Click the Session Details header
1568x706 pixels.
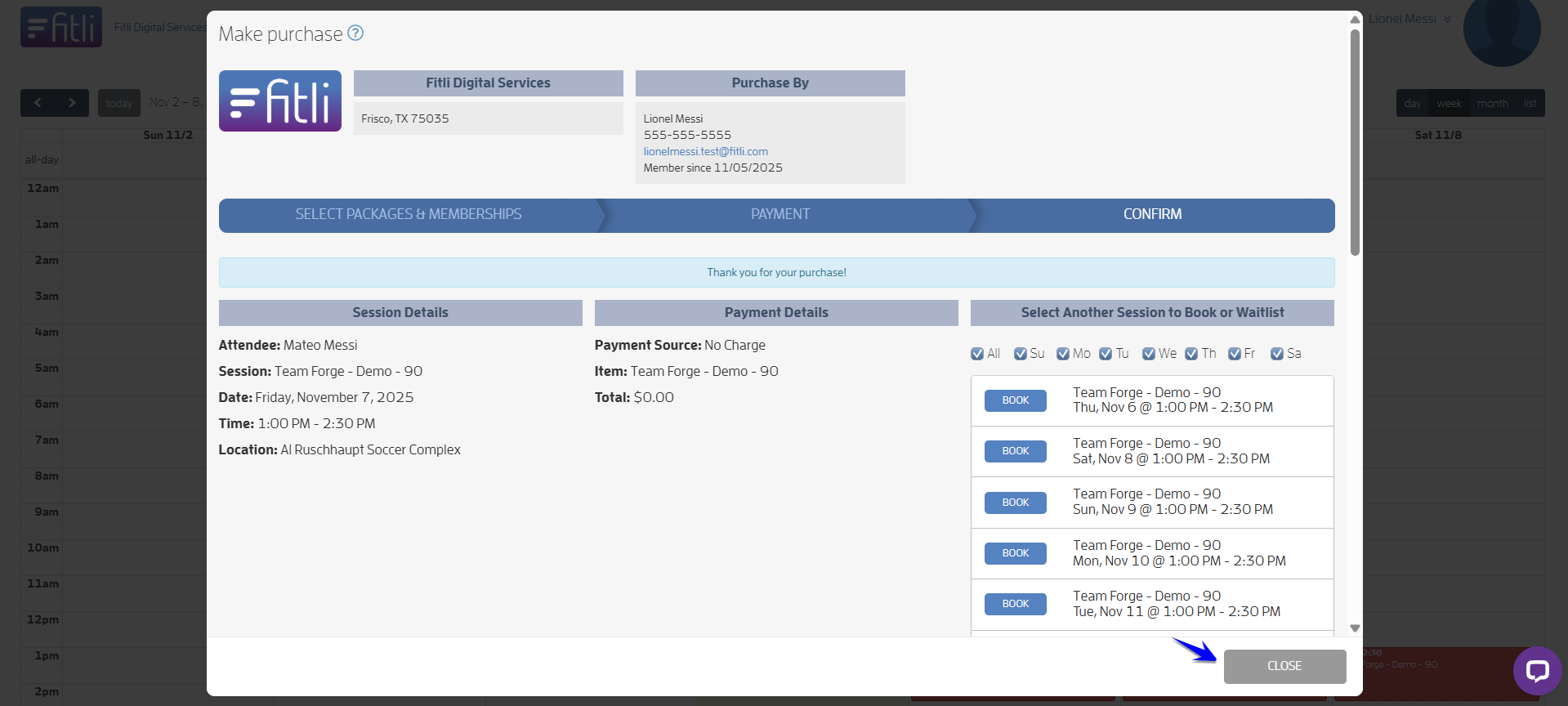coord(400,313)
